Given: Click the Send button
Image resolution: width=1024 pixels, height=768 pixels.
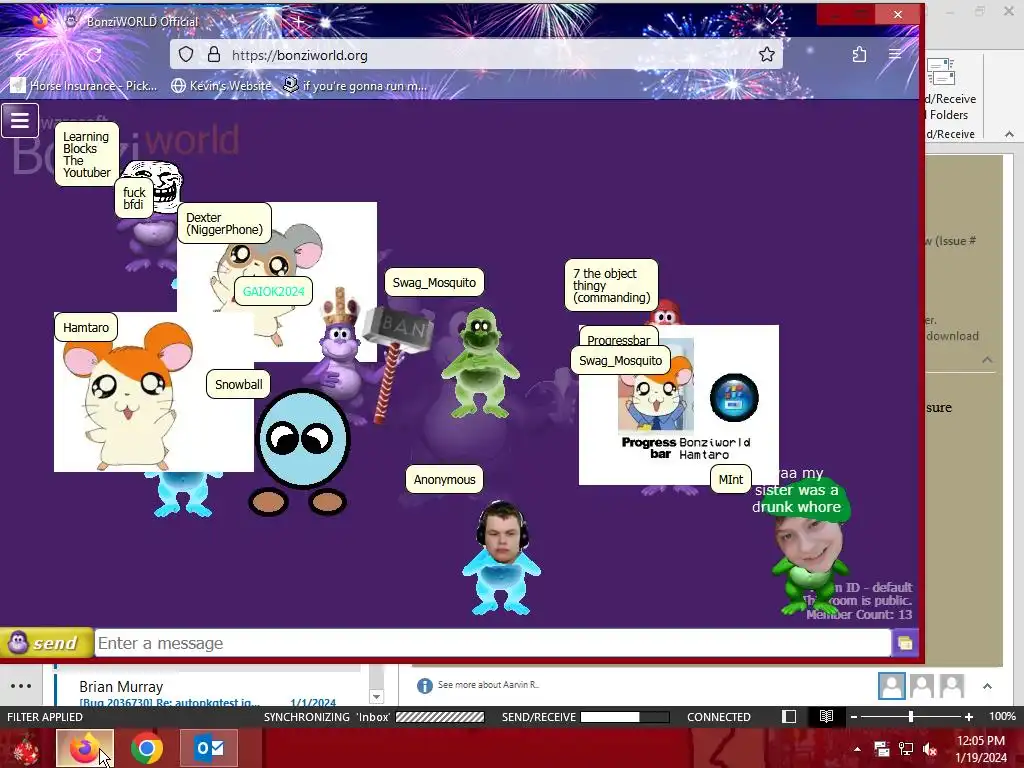Looking at the screenshot, I should pos(46,643).
